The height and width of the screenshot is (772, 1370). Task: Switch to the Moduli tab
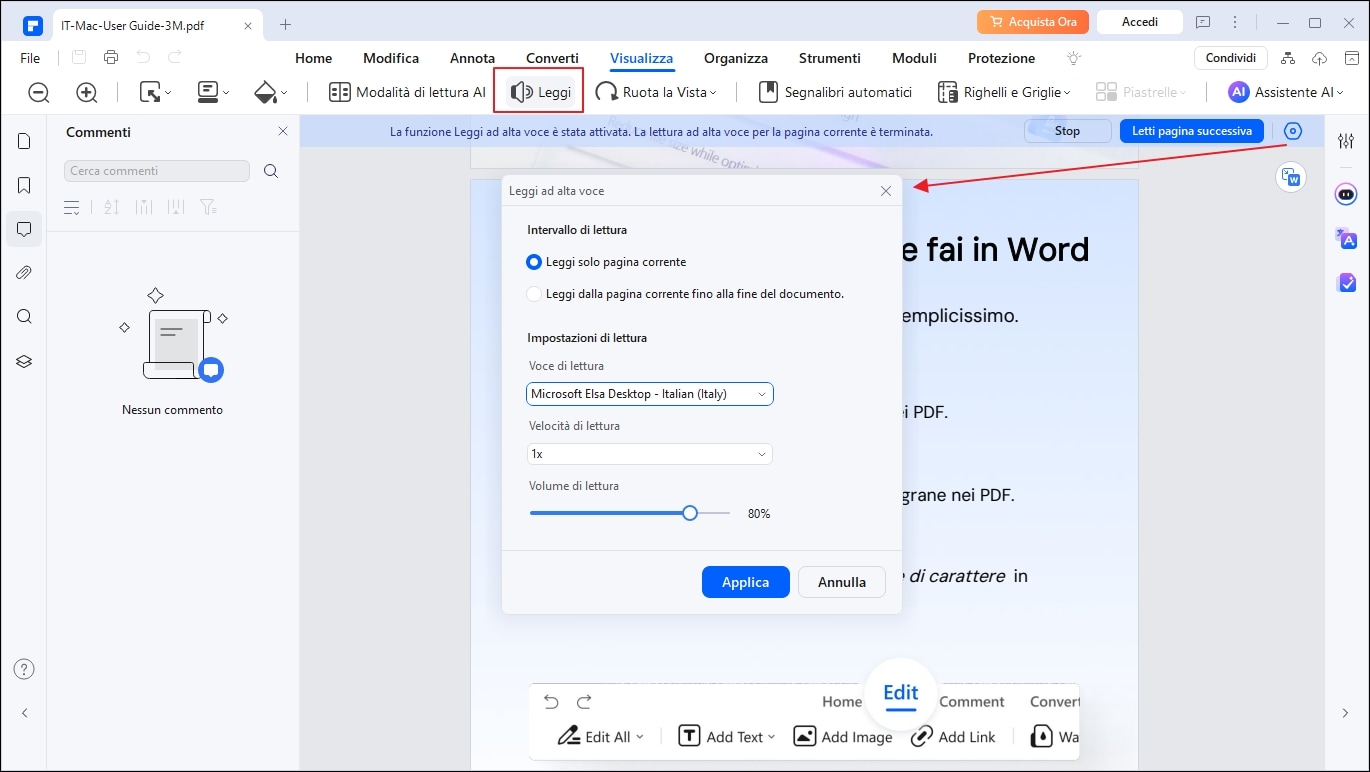[914, 58]
